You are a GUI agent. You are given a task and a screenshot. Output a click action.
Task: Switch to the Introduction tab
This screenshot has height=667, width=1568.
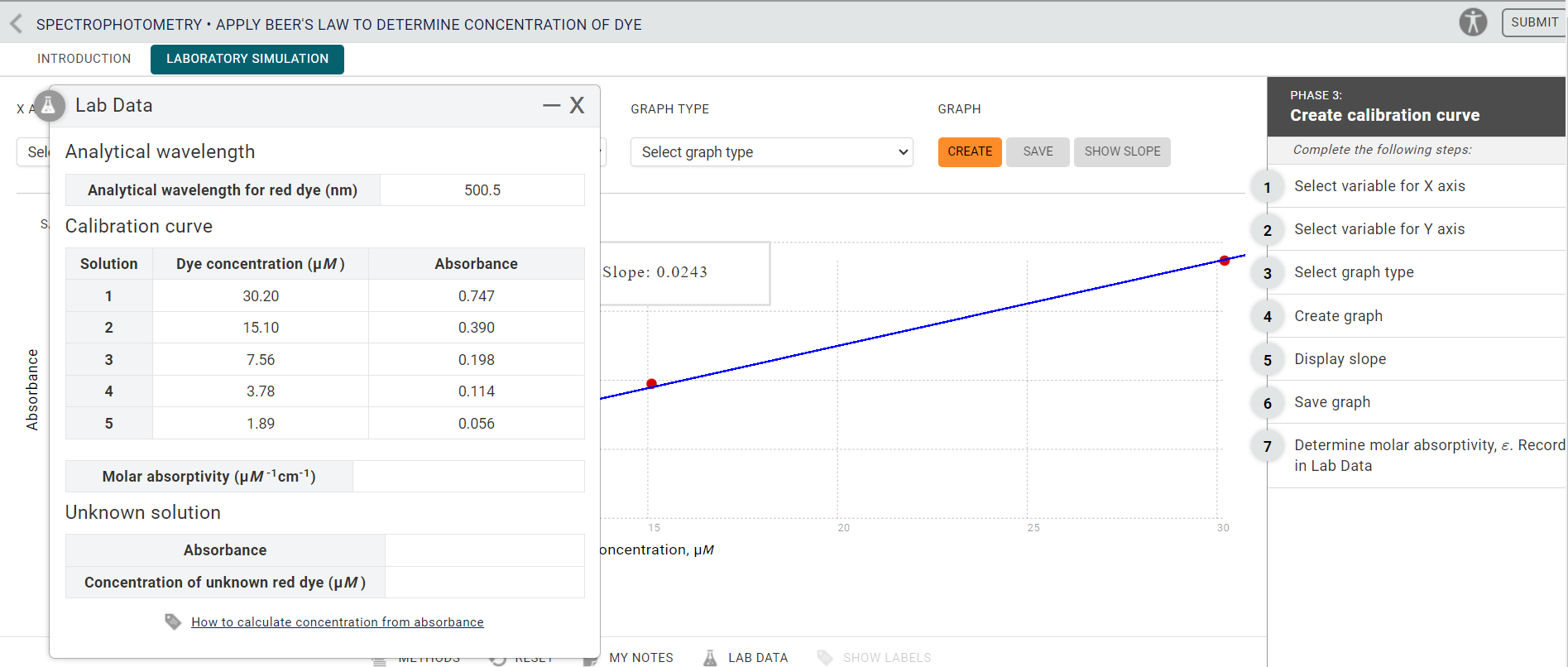tap(84, 59)
